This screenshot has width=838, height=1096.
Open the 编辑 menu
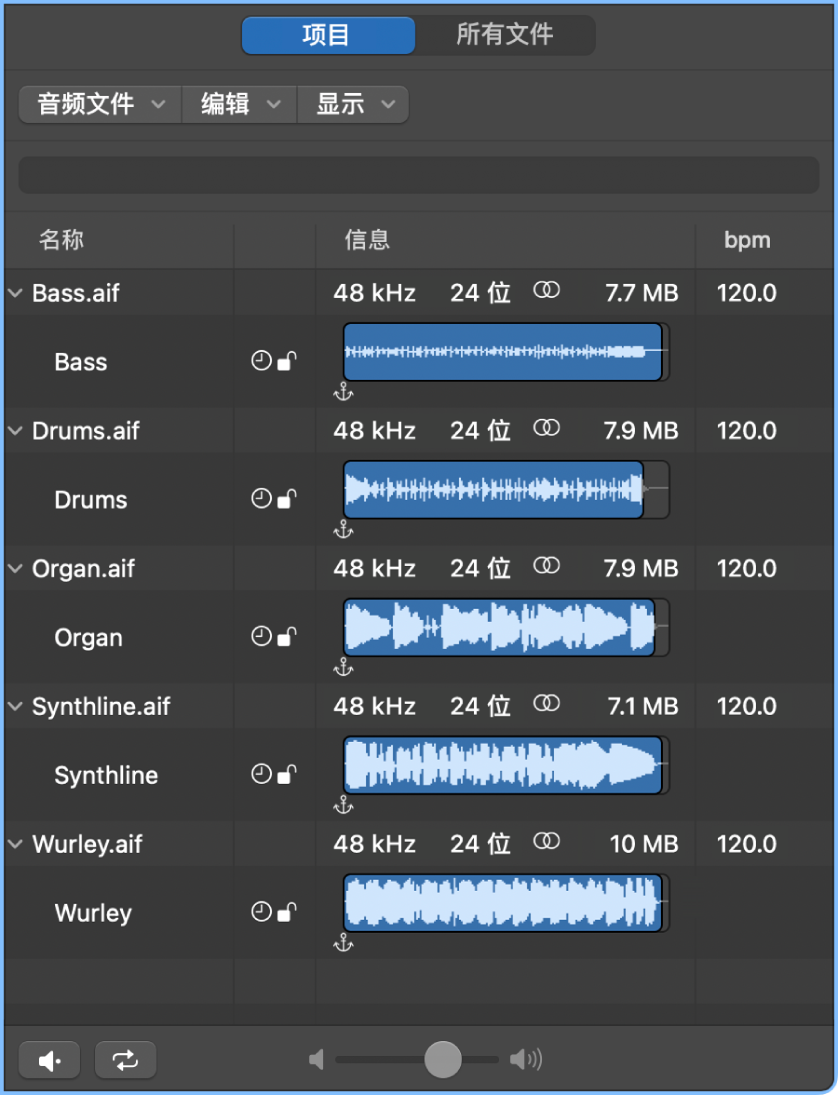(239, 104)
